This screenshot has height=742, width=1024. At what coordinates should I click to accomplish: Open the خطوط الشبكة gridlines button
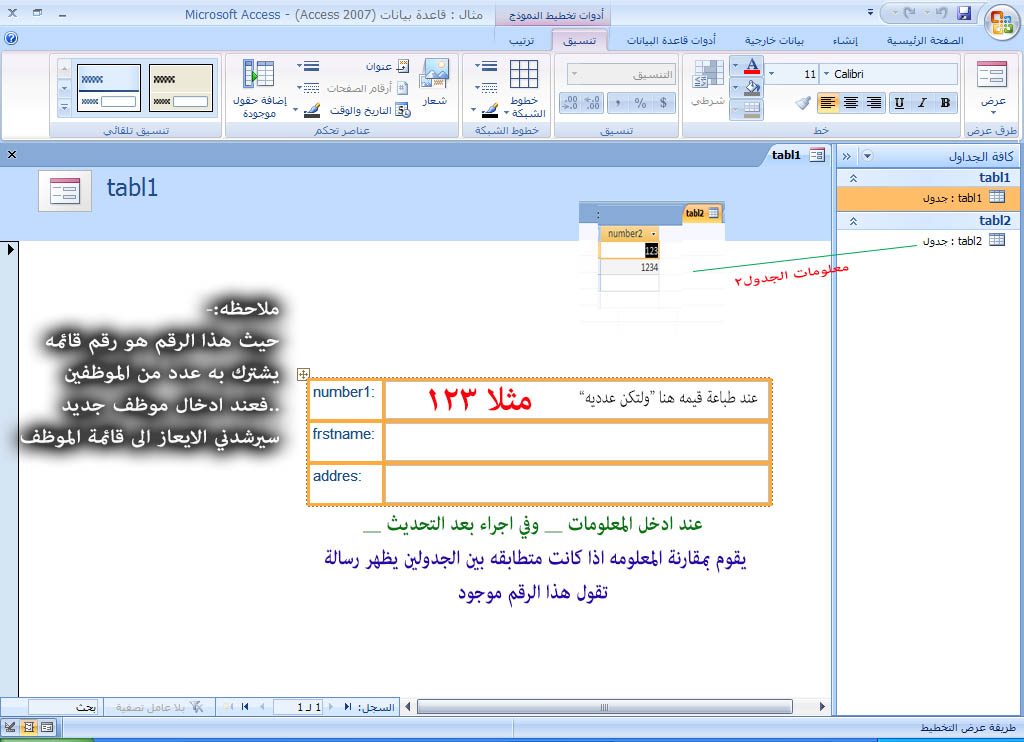click(x=524, y=88)
